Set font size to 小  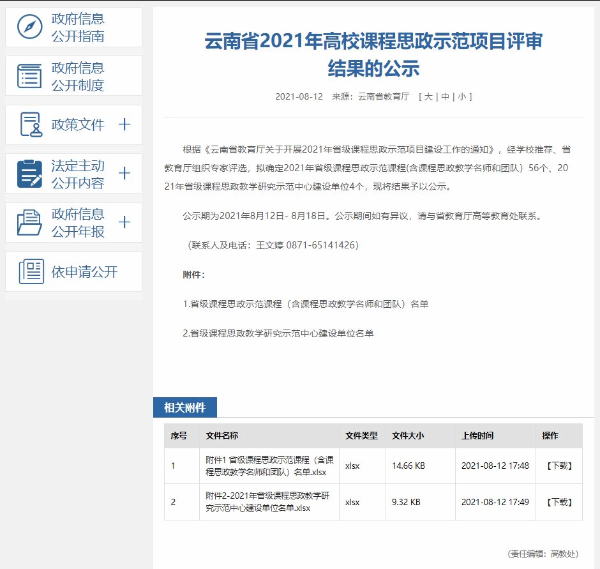point(460,97)
